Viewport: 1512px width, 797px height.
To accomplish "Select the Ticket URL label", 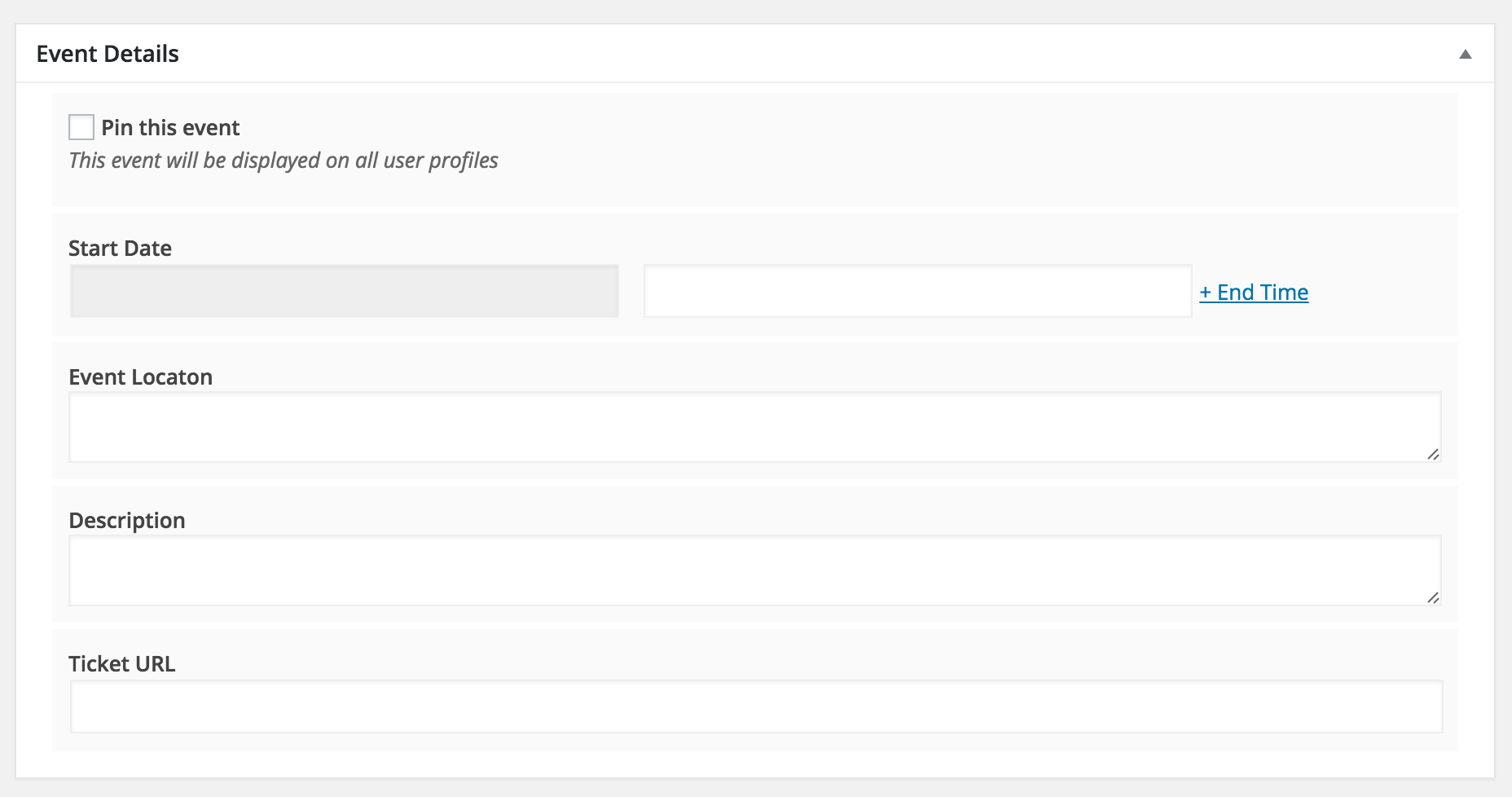I will (122, 664).
